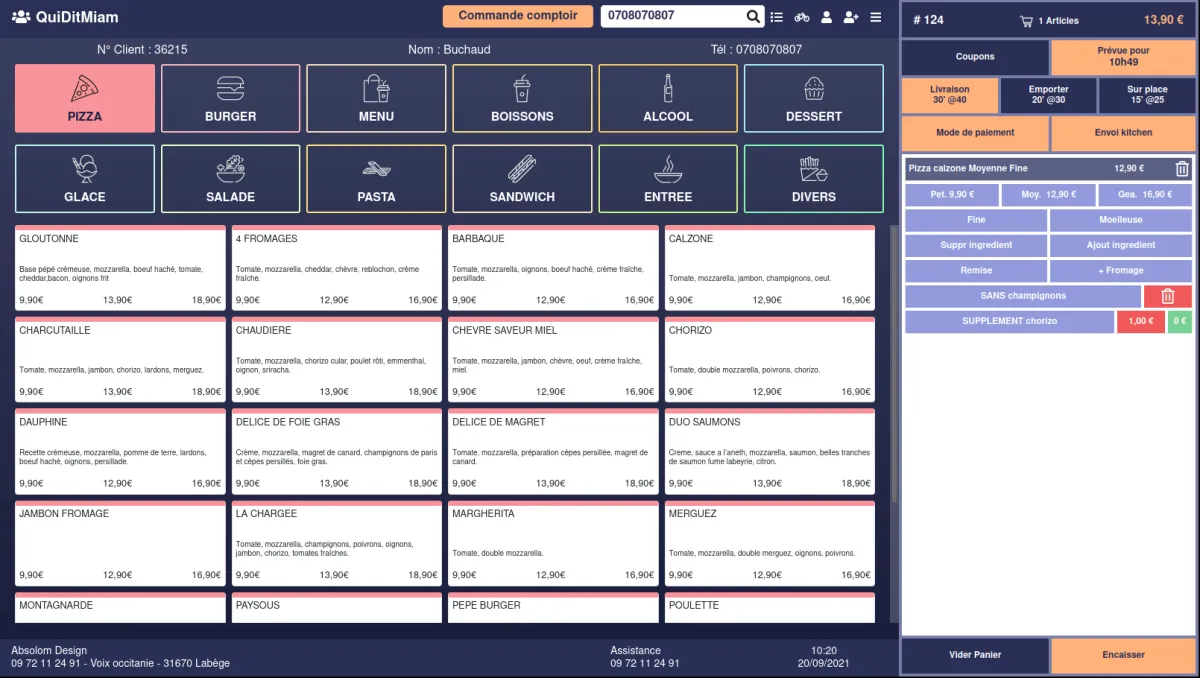The width and height of the screenshot is (1200, 678).
Task: Click the Commande comptoir button
Action: pos(518,16)
